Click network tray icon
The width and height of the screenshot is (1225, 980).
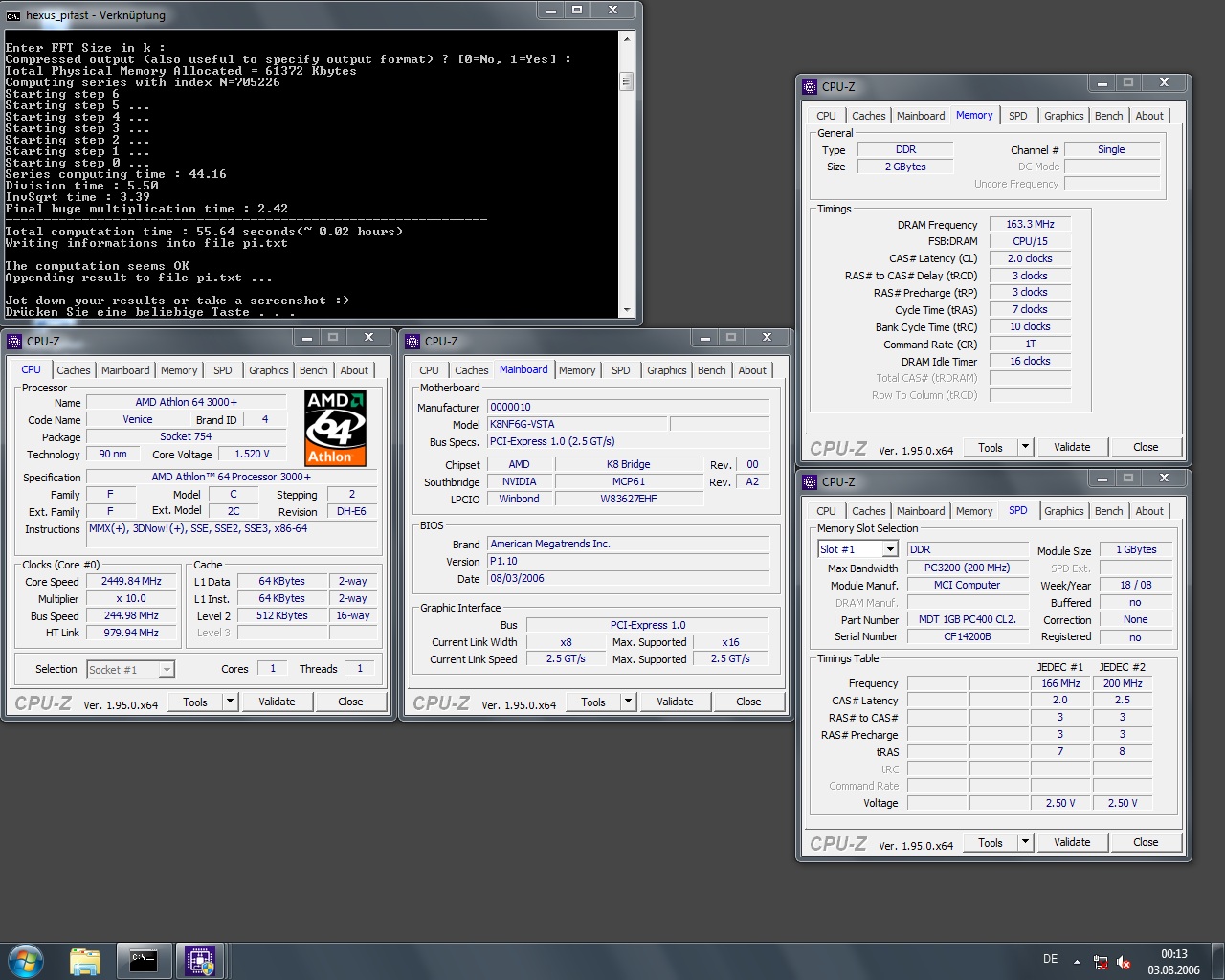[x=1101, y=962]
